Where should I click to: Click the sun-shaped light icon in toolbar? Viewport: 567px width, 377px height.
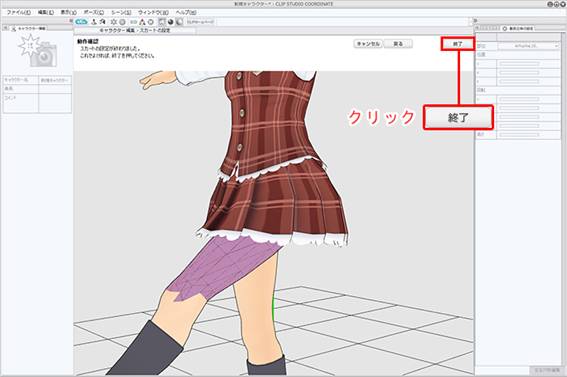tap(114, 22)
